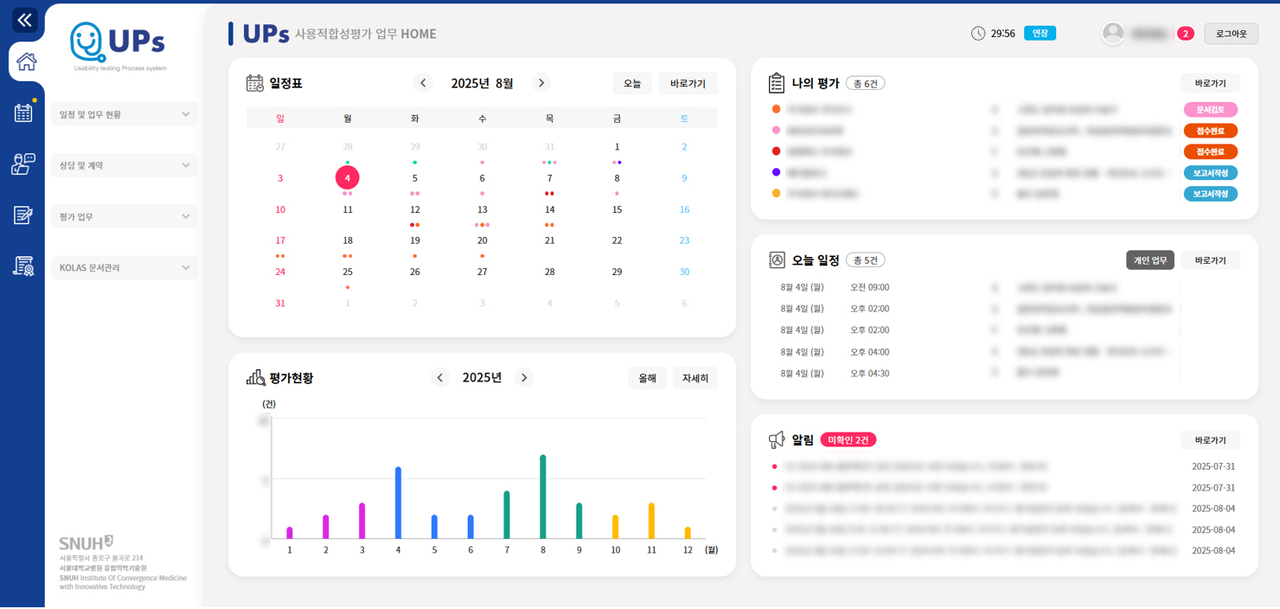Open the calendar schedule sidebar icon
The width and height of the screenshot is (1280, 609).
pos(23,112)
